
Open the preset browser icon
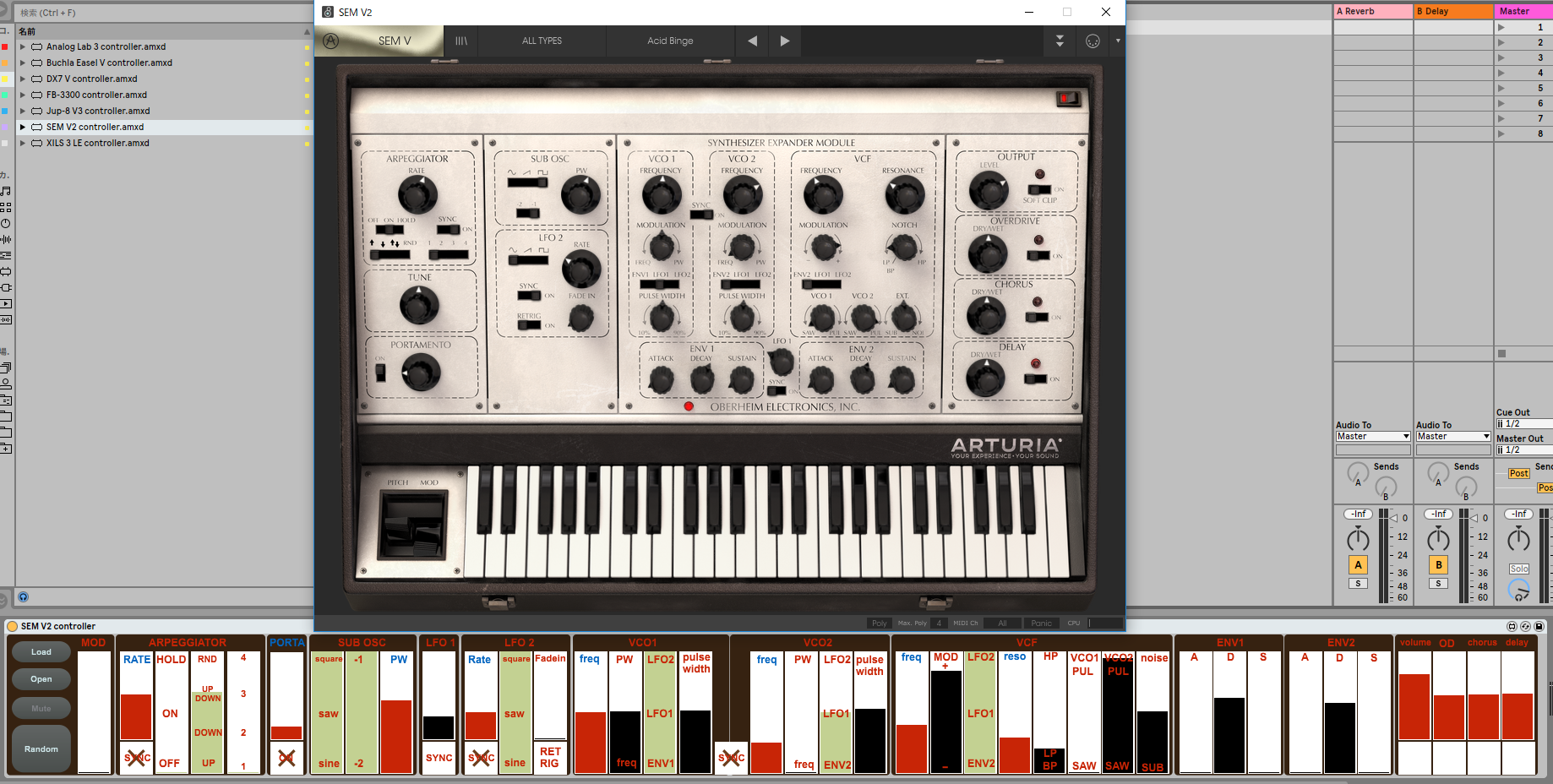[461, 41]
